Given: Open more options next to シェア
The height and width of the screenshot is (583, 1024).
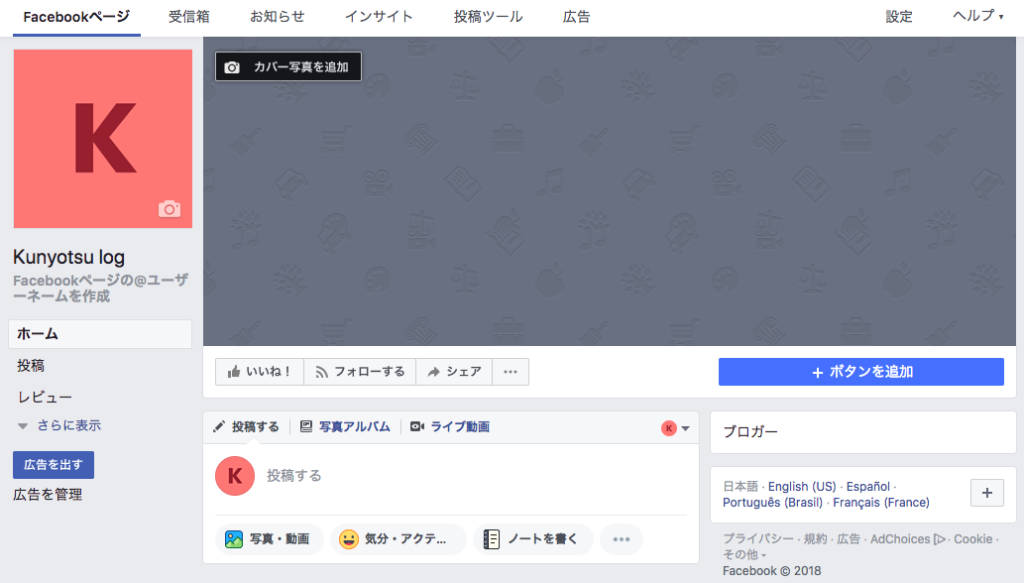Looking at the screenshot, I should point(511,371).
